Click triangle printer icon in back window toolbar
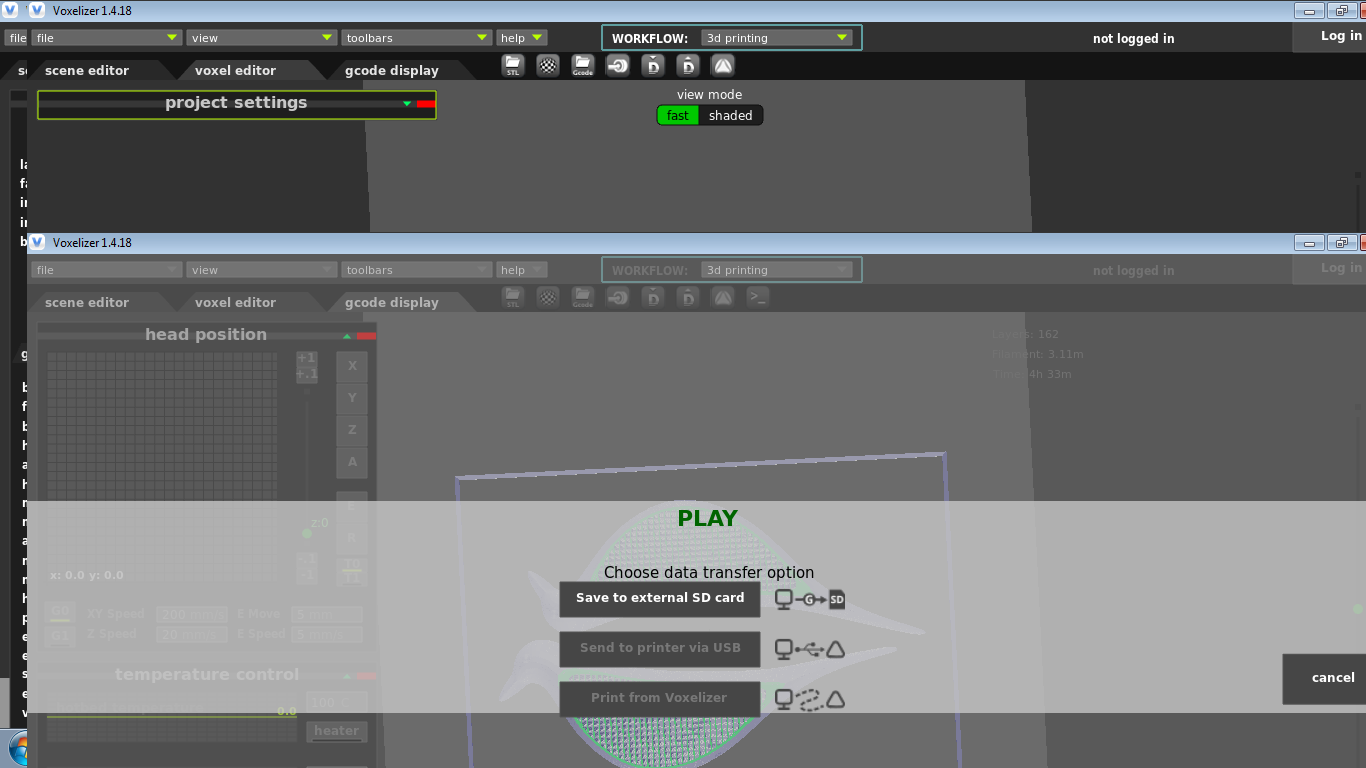Viewport: 1366px width, 768px height. [723, 66]
